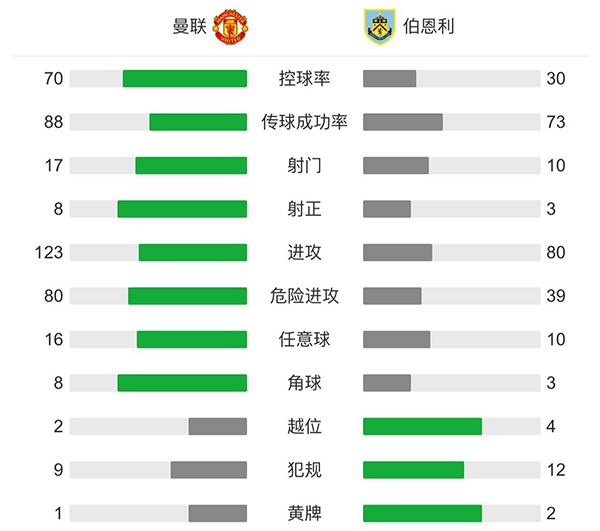600x531 pixels.
Task: Click the 进攻 attacks label
Action: [x=305, y=253]
